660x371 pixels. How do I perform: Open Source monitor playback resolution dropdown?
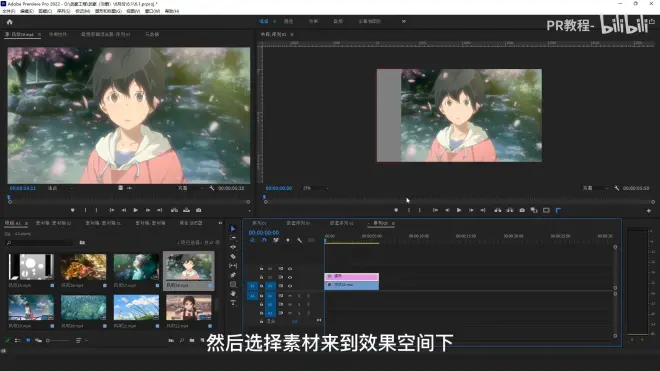[x=190, y=188]
